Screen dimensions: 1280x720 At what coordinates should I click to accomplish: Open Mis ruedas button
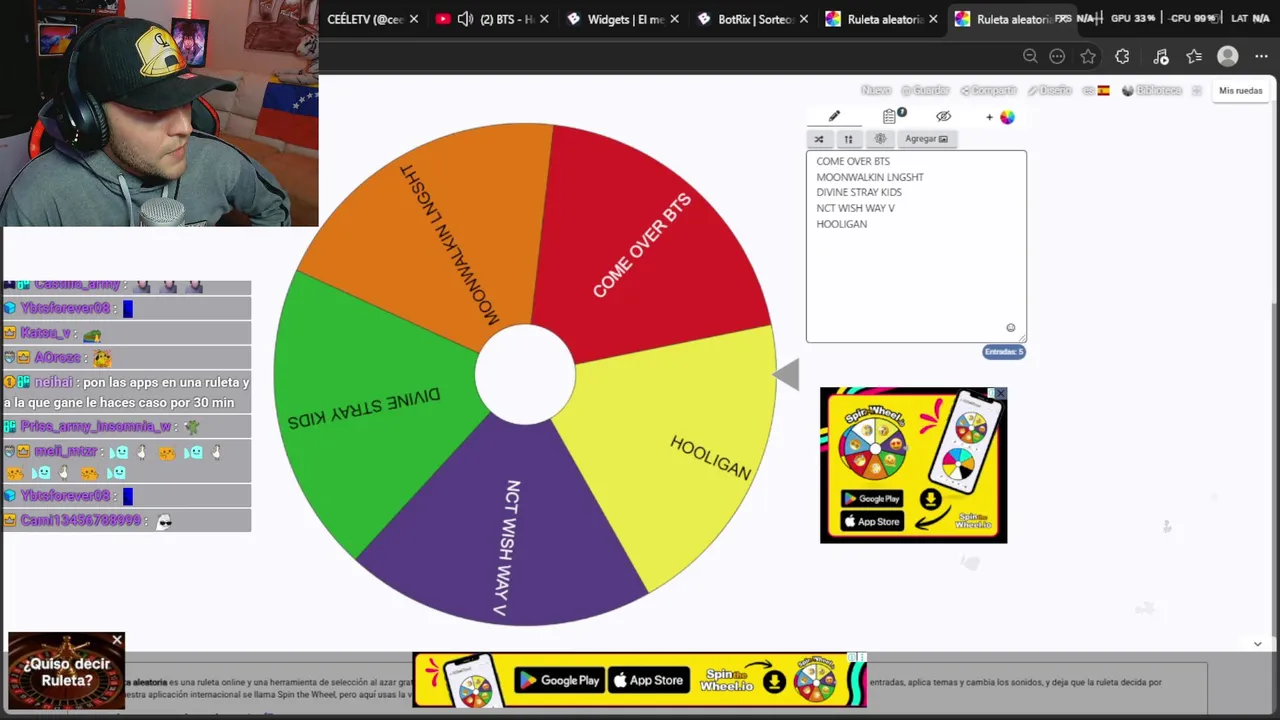[x=1240, y=90]
